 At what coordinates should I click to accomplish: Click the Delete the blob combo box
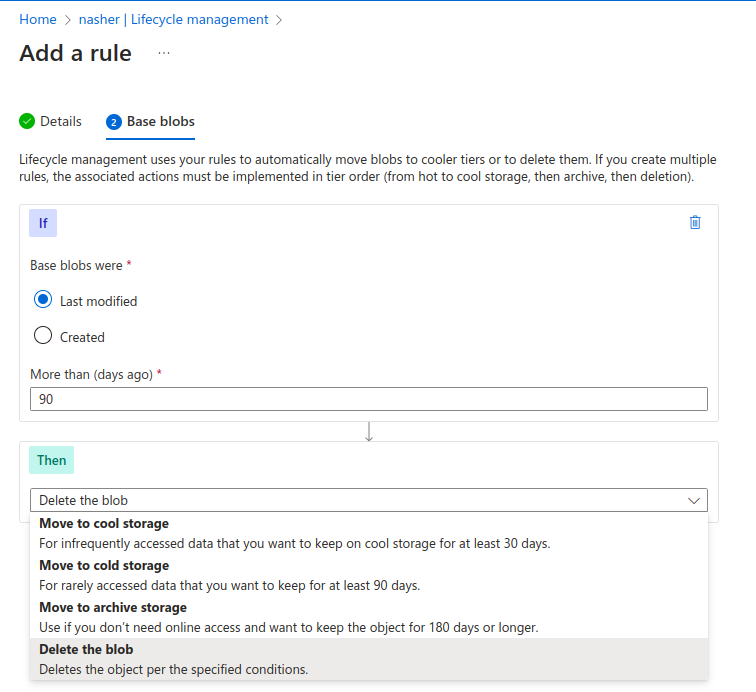tap(360, 500)
